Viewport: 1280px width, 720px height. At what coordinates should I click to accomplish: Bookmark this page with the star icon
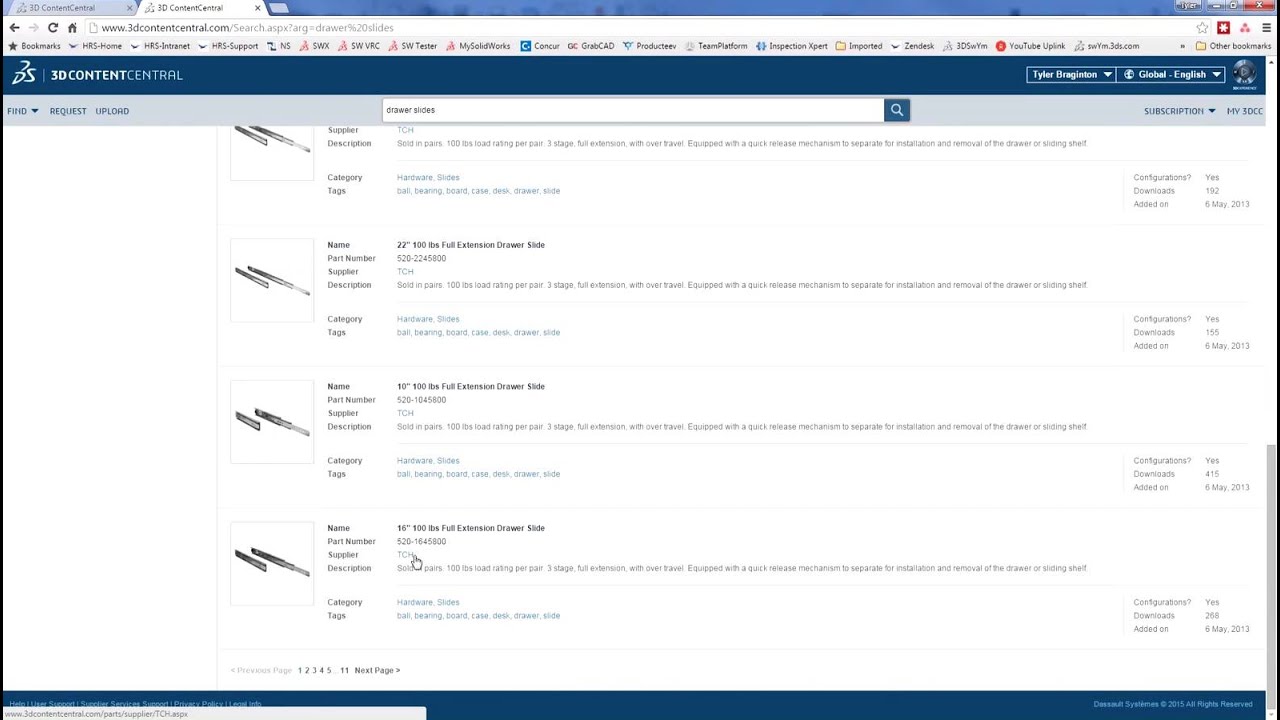point(1202,28)
